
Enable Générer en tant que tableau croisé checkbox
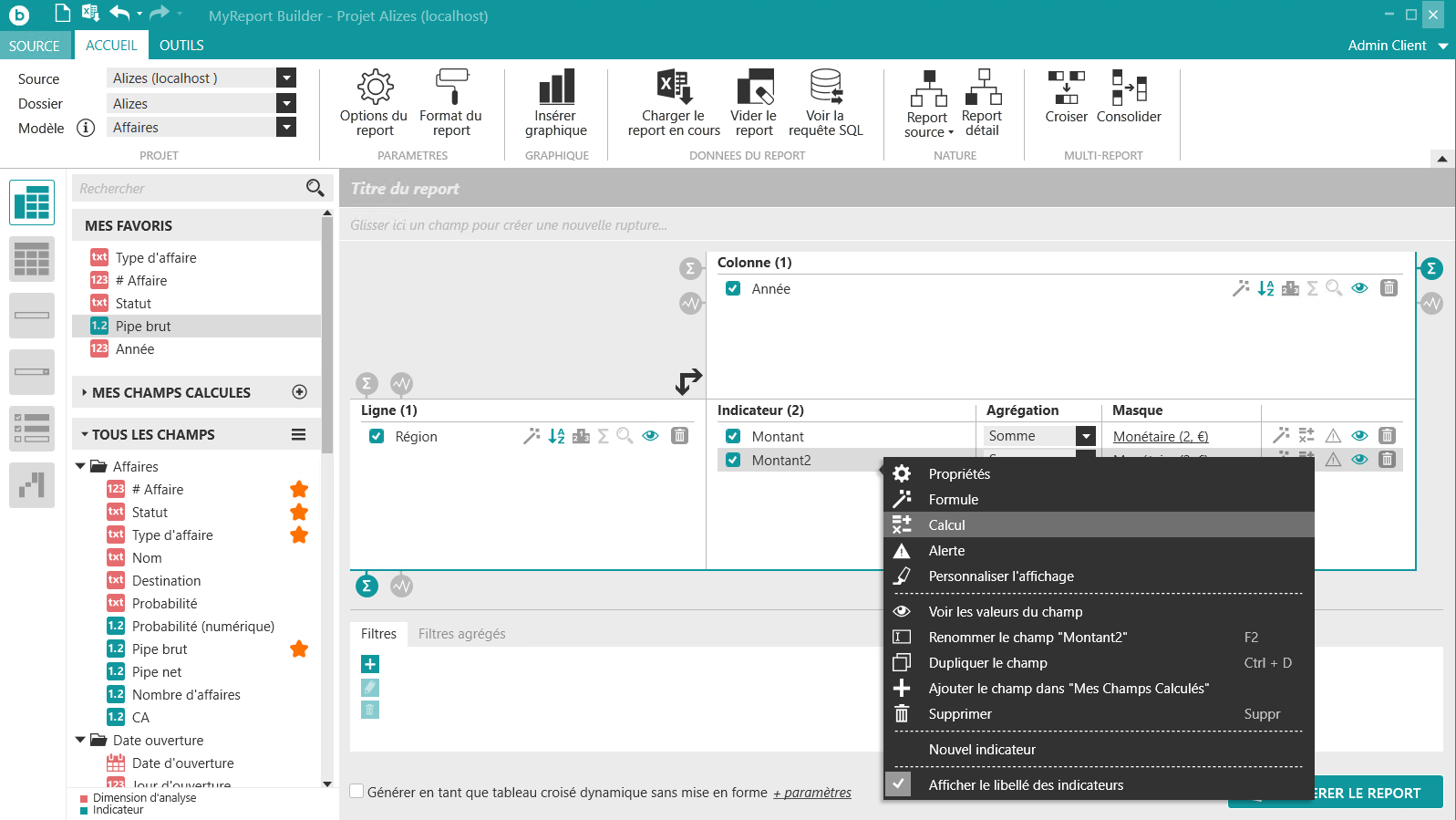(357, 792)
